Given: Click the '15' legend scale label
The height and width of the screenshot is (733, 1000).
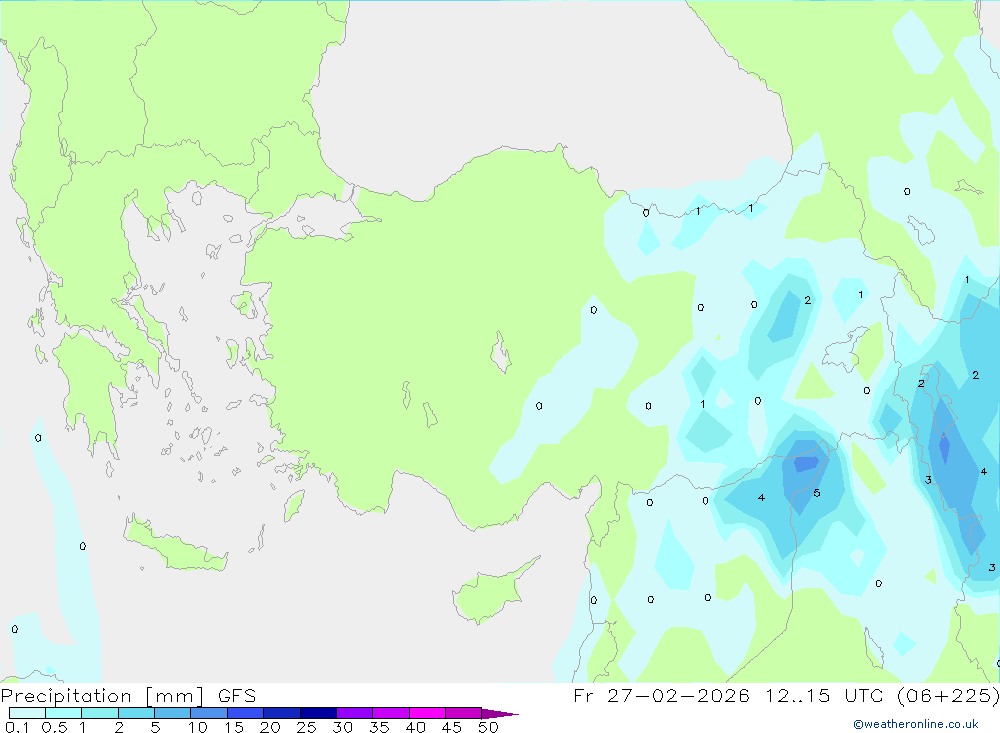Looking at the screenshot, I should [x=234, y=727].
